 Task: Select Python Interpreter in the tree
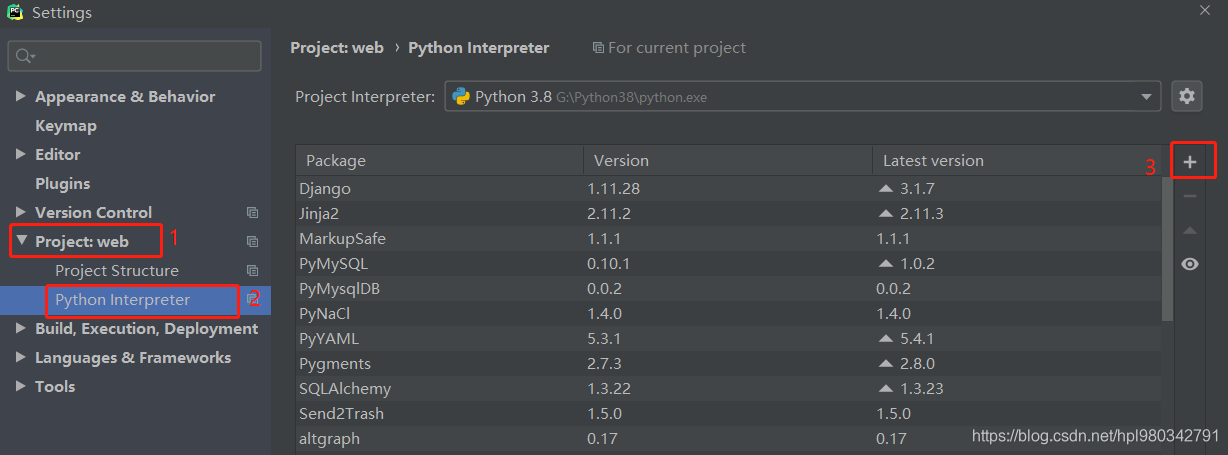pos(122,300)
